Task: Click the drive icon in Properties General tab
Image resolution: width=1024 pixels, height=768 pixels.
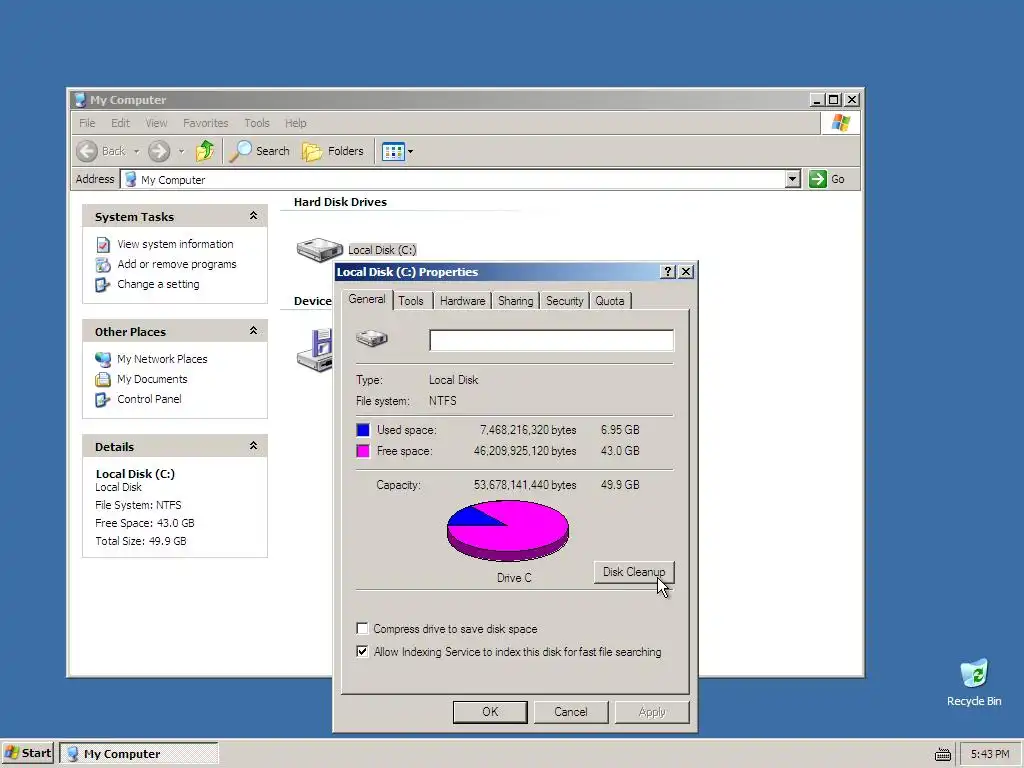Action: point(372,338)
